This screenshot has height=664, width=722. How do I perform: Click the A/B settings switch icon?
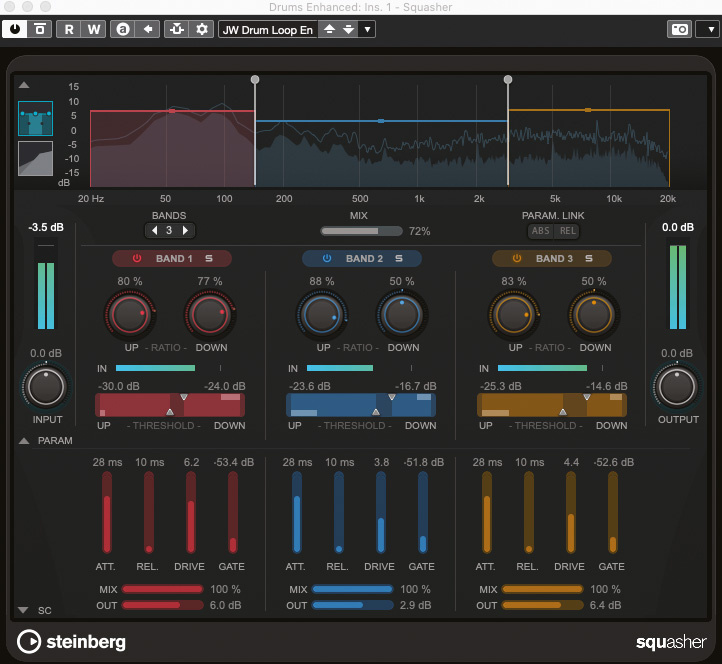[122, 29]
